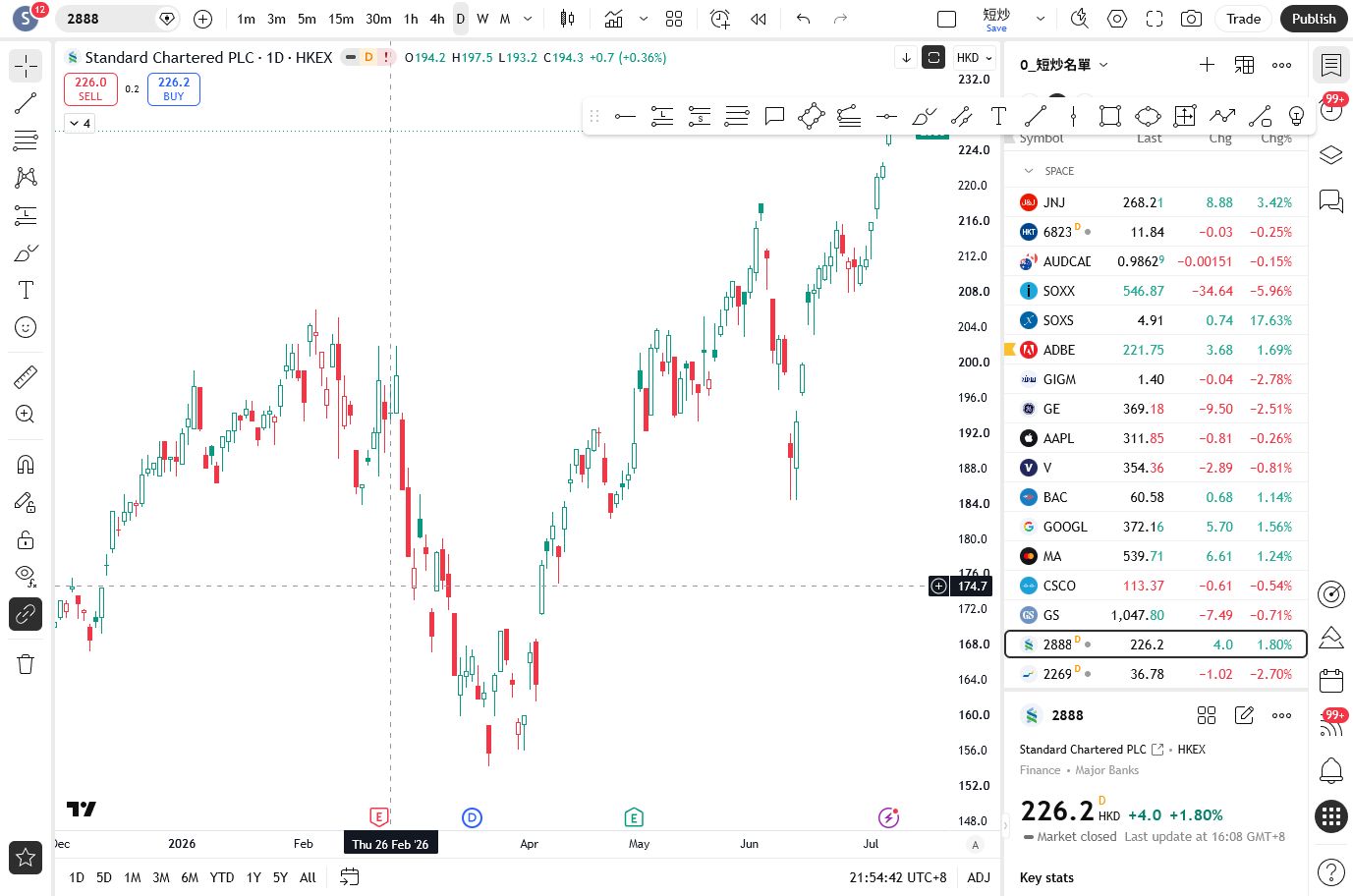Open quick search lightning icon
The image size is (1353, 896).
coord(1079,19)
